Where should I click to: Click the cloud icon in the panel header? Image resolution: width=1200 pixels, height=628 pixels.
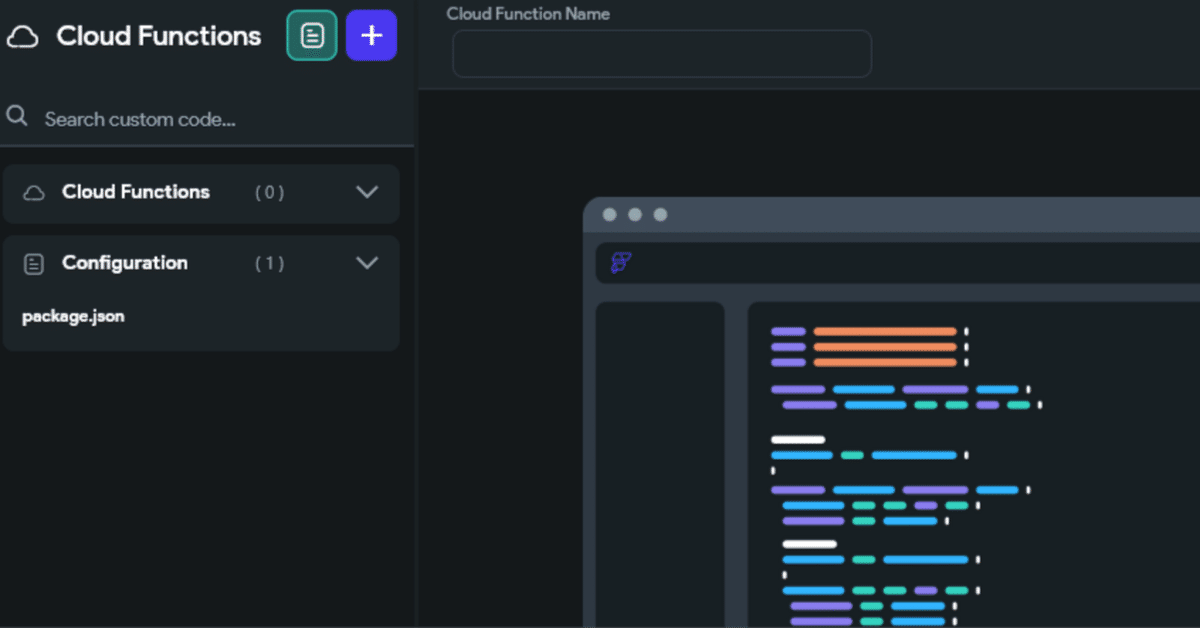[x=23, y=36]
